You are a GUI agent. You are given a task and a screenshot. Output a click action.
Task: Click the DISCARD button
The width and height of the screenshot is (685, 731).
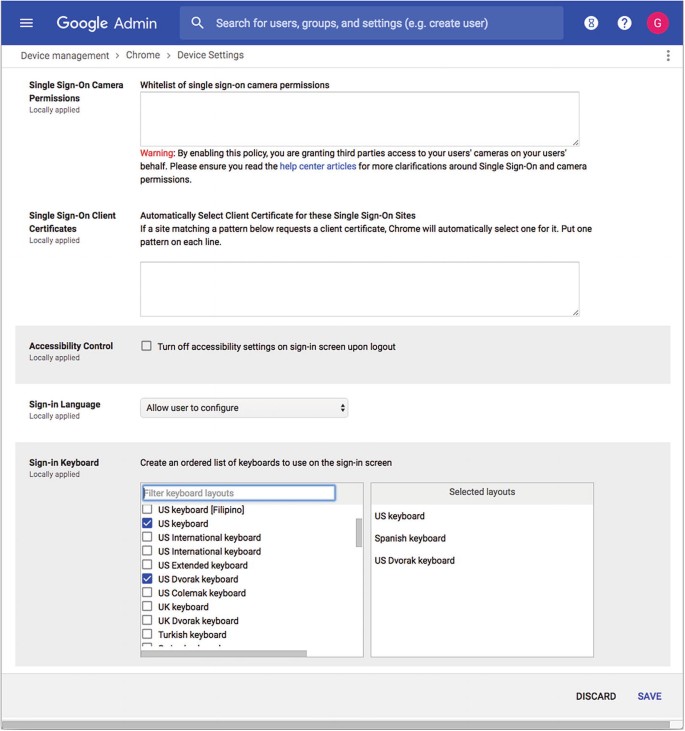(x=595, y=696)
